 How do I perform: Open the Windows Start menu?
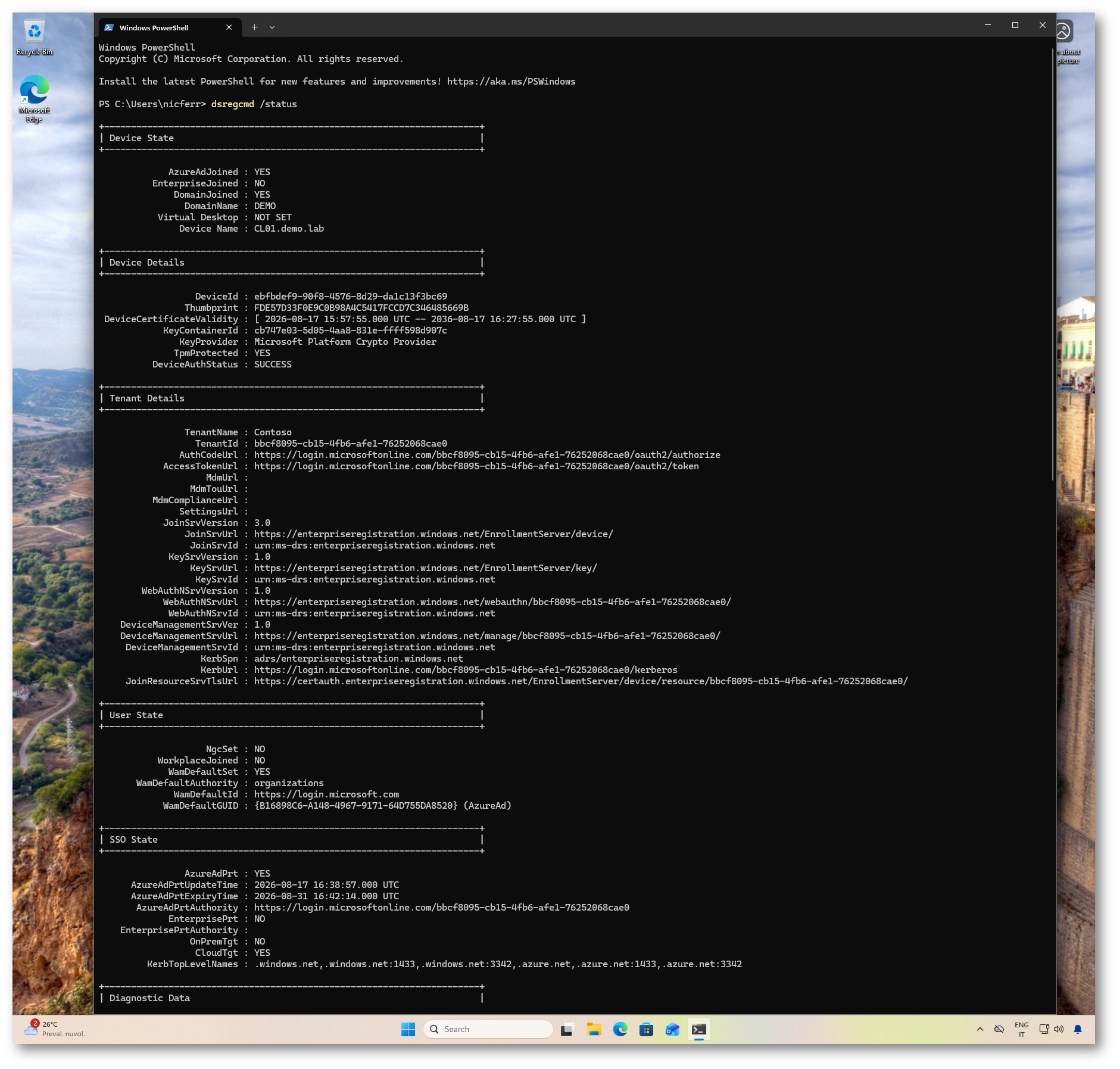pos(408,1029)
